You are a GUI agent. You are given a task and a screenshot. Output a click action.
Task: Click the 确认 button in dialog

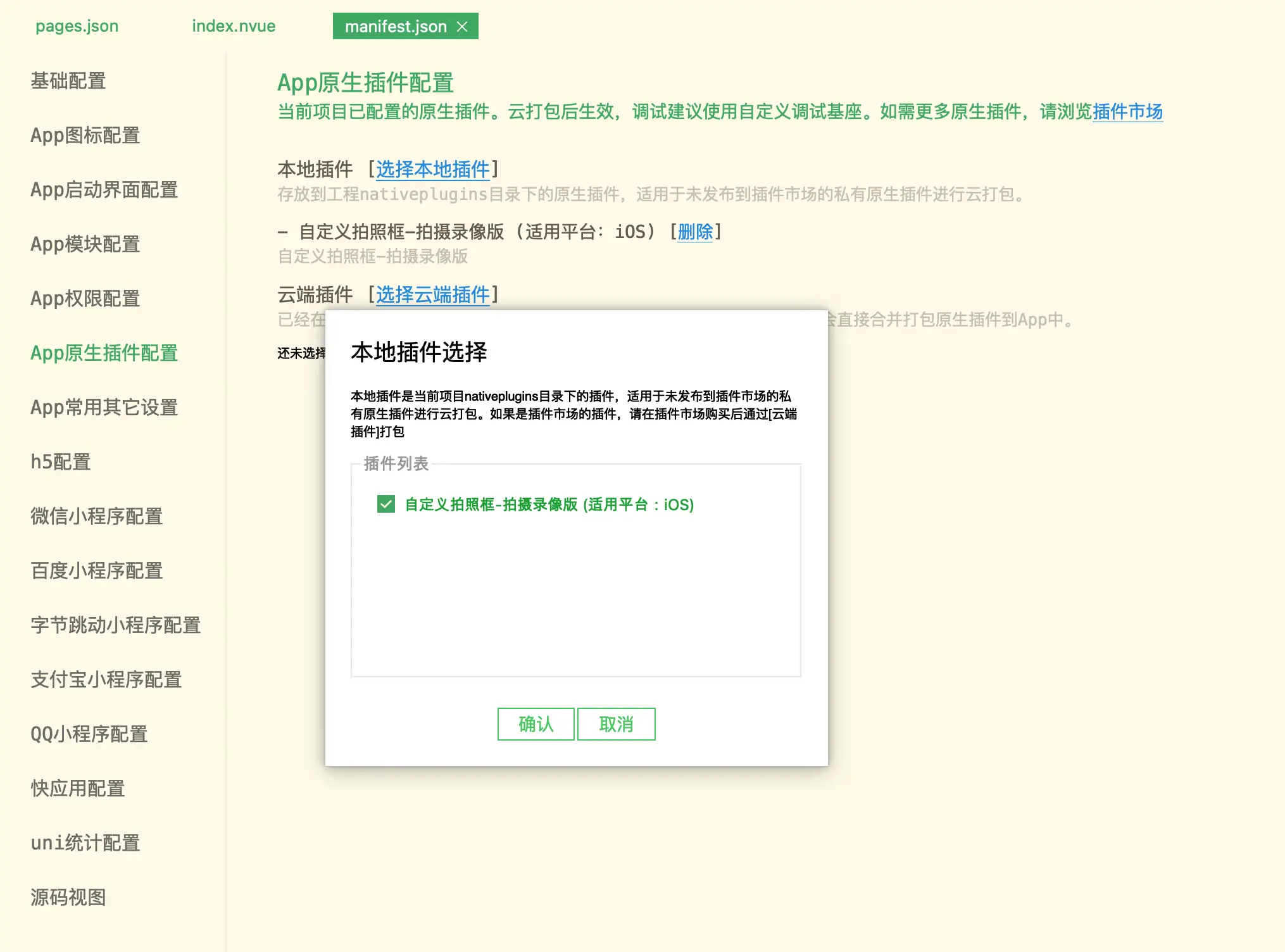pyautogui.click(x=536, y=723)
